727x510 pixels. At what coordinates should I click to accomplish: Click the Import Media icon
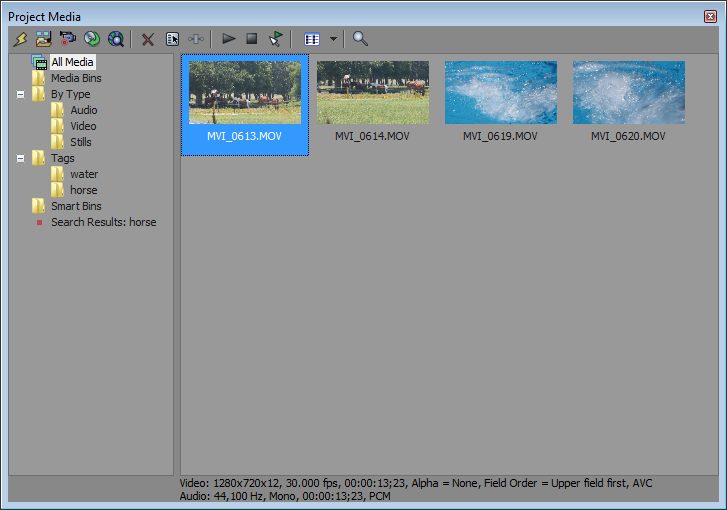pyautogui.click(x=44, y=39)
